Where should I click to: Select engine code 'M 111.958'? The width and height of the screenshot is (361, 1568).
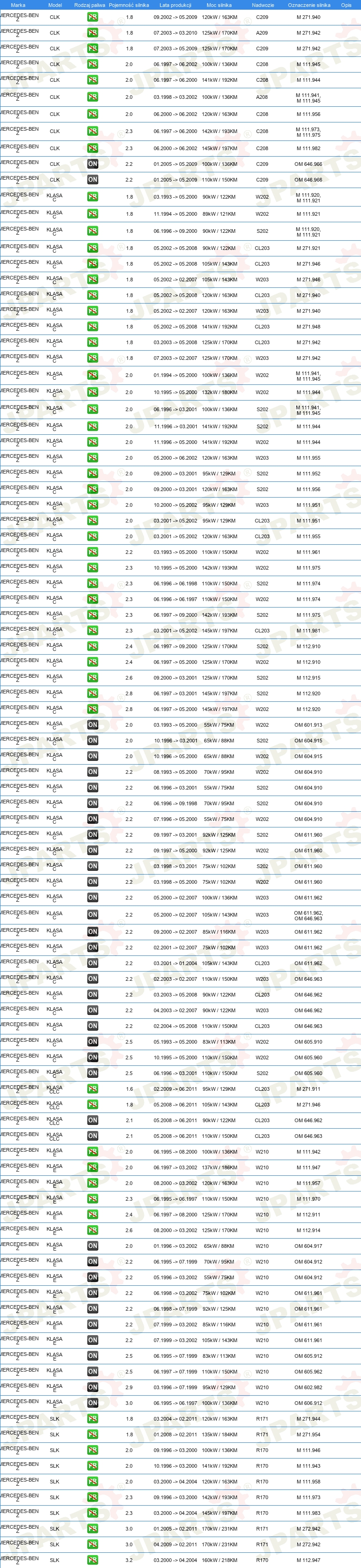(x=309, y=1482)
